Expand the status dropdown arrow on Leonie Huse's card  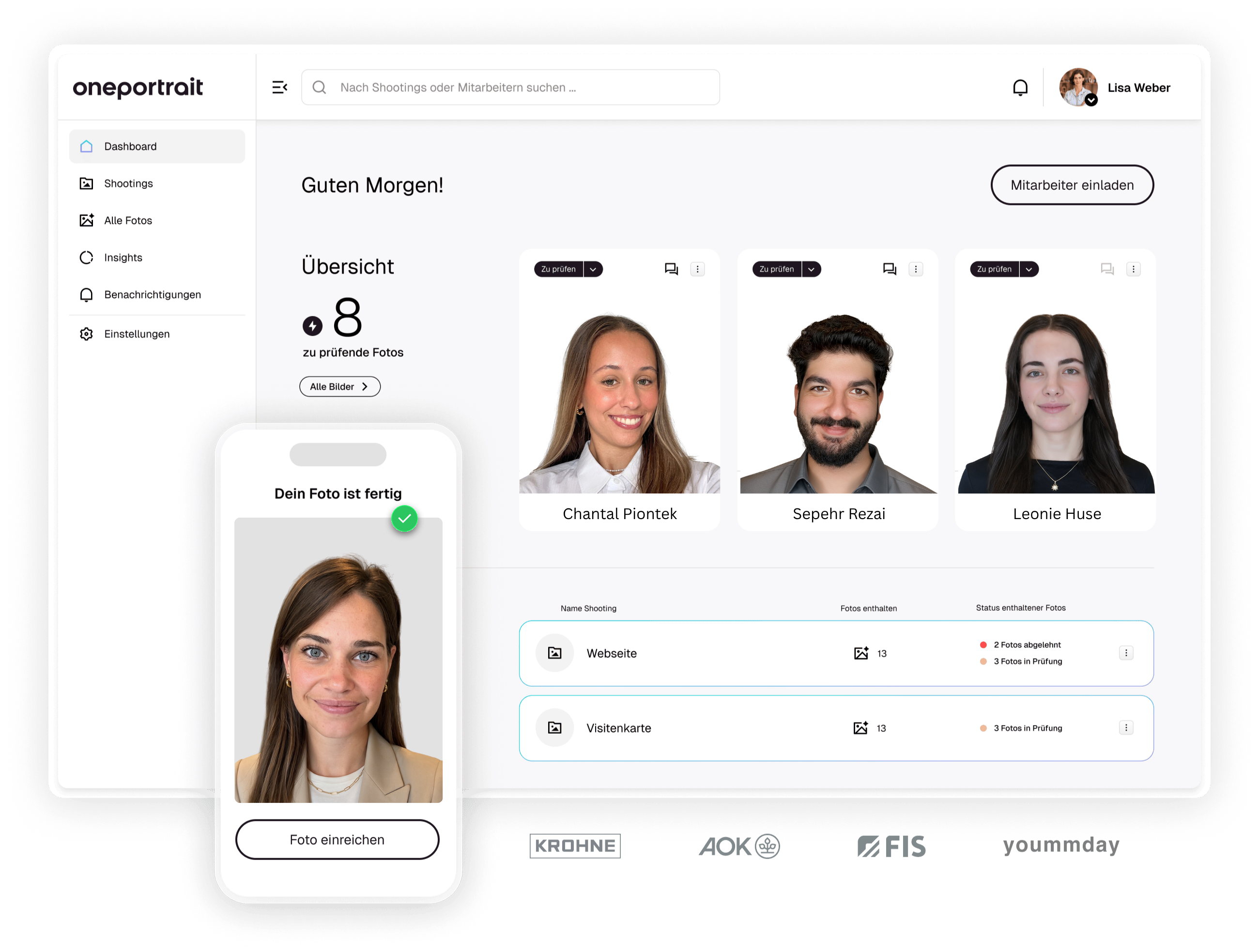tap(1029, 269)
